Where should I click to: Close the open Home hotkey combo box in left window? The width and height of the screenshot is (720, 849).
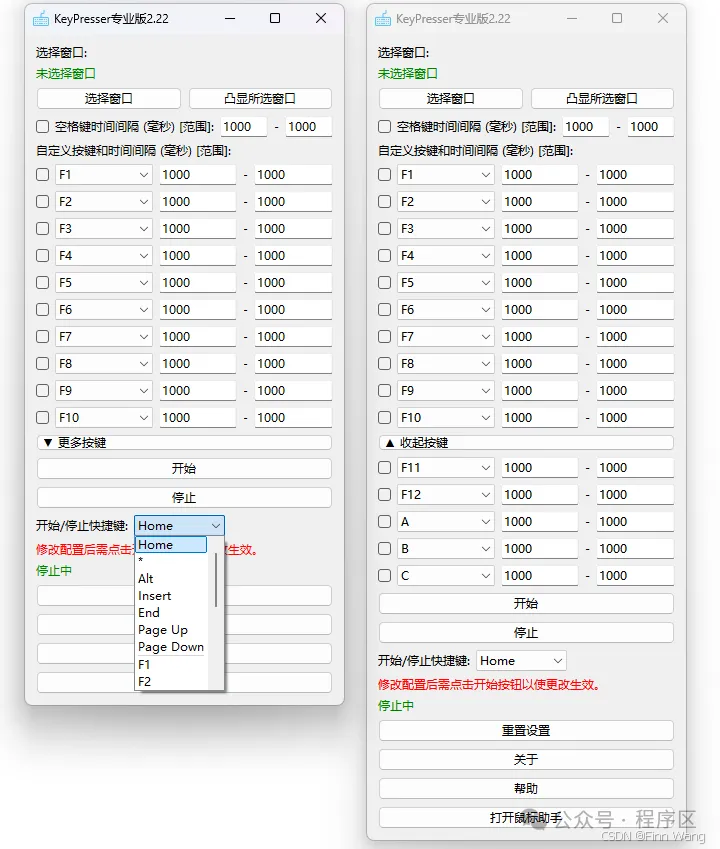[179, 526]
